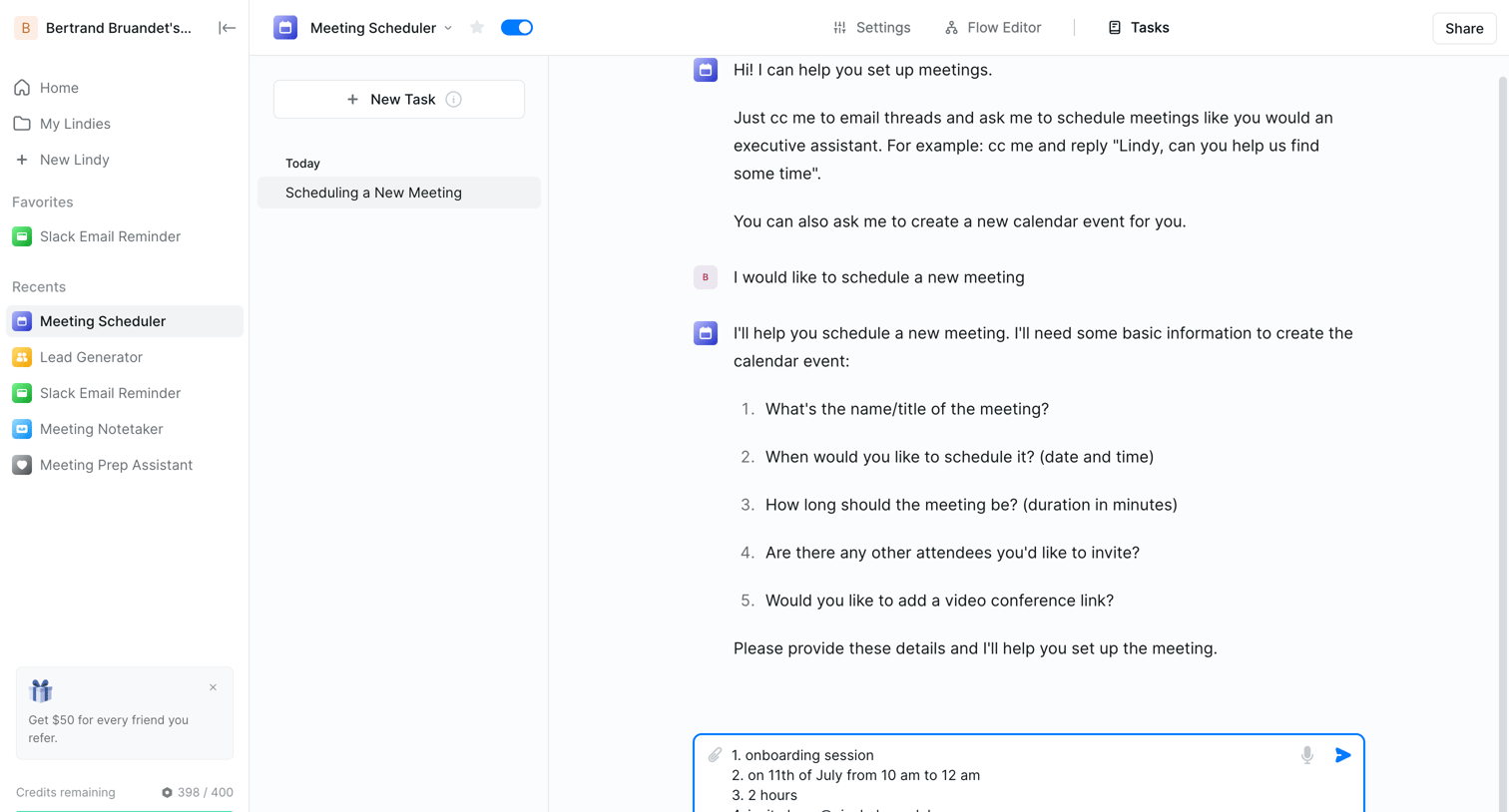Click the Share button

(1464, 28)
